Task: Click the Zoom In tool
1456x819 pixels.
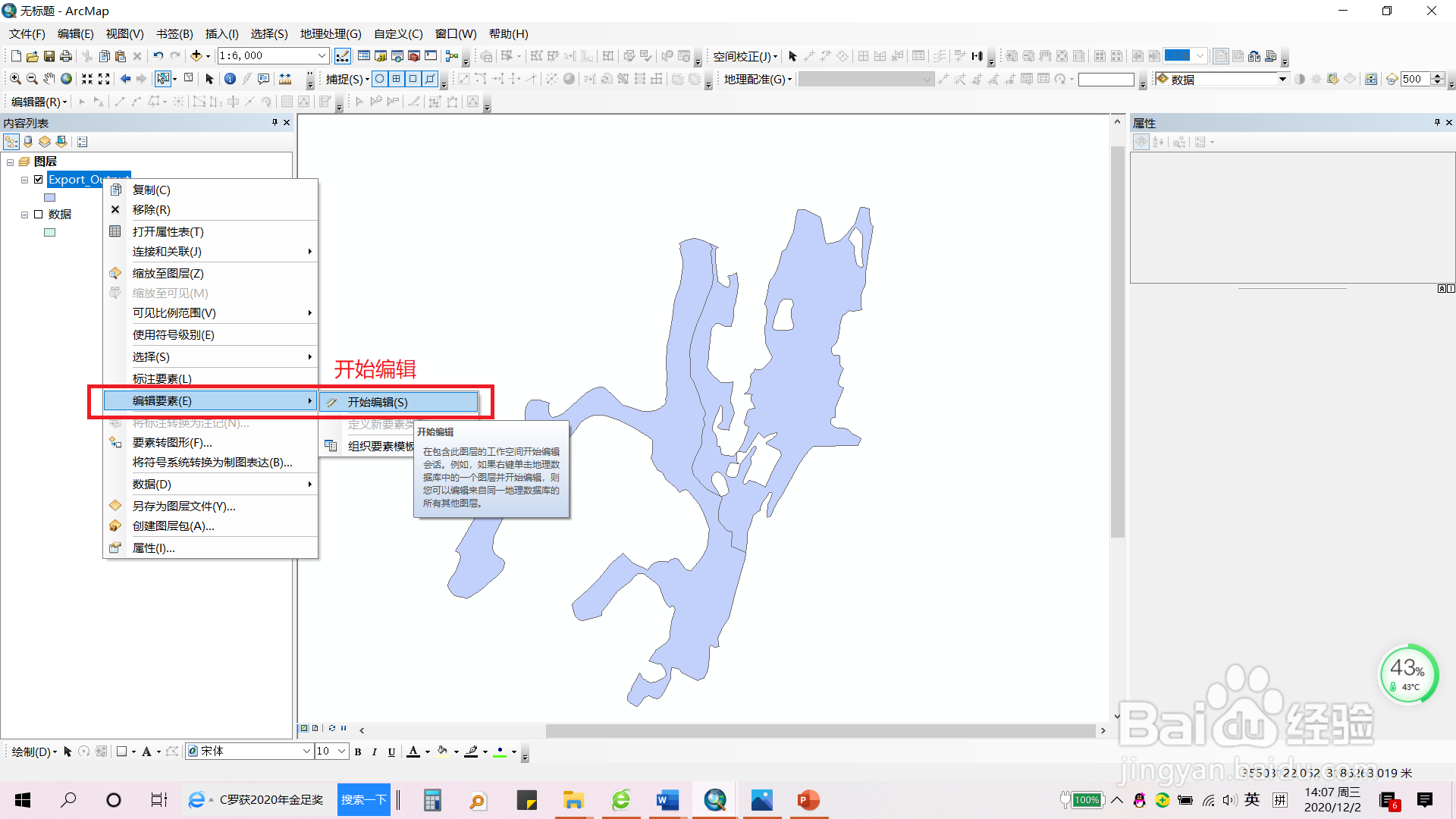Action: coord(14,79)
